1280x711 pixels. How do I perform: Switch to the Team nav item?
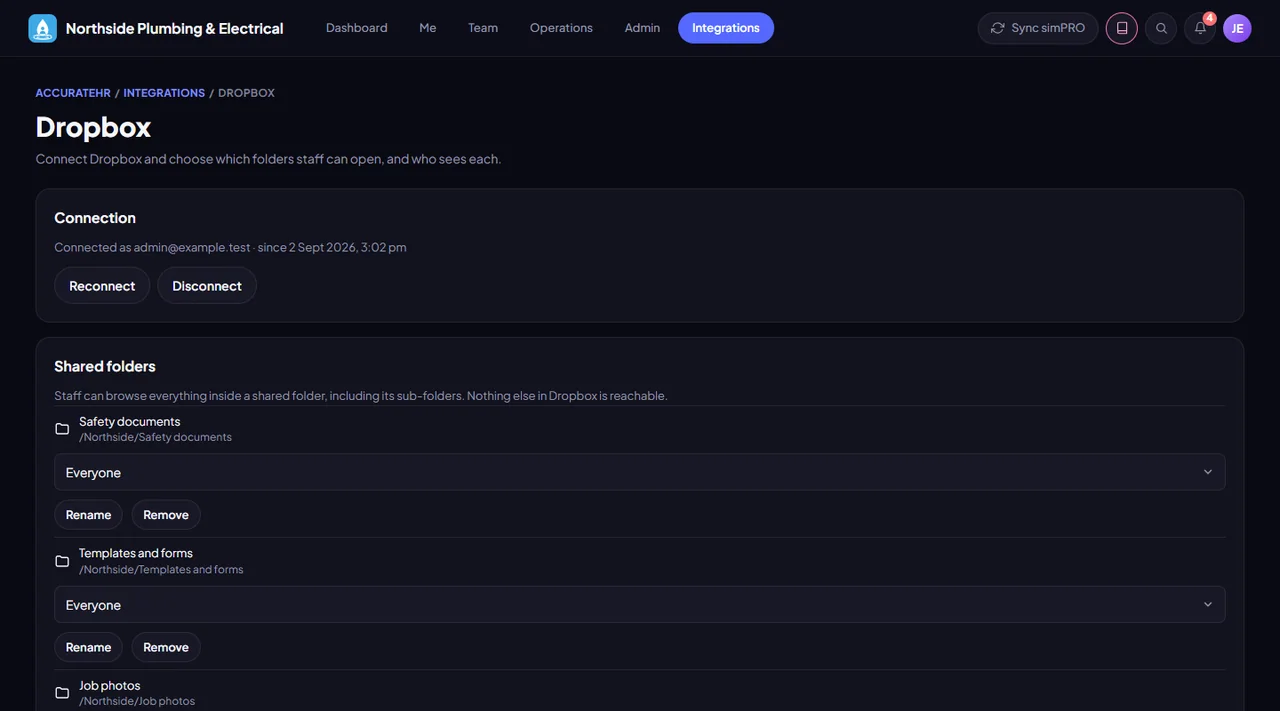click(483, 28)
